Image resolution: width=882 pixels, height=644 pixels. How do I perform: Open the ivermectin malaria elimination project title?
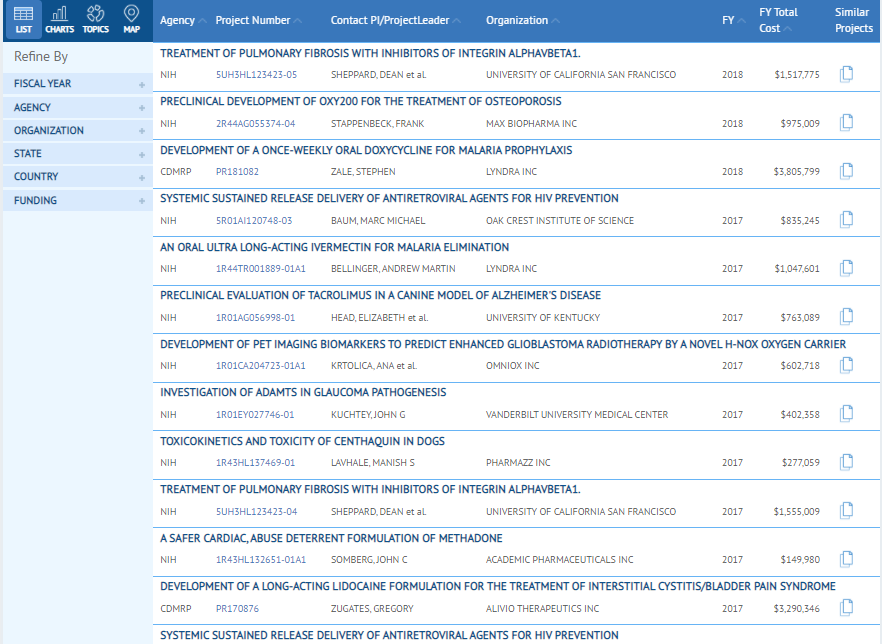pos(335,247)
